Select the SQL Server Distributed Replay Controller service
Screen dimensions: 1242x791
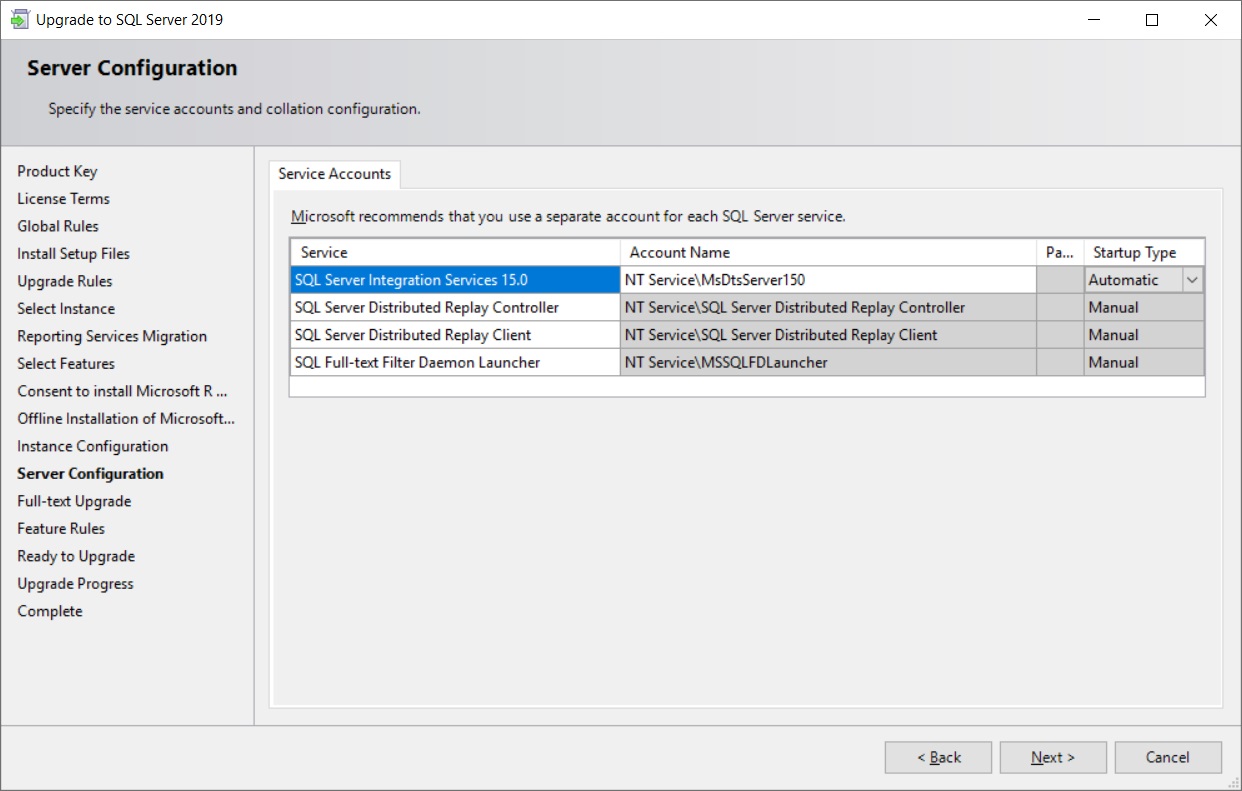pyautogui.click(x=455, y=307)
